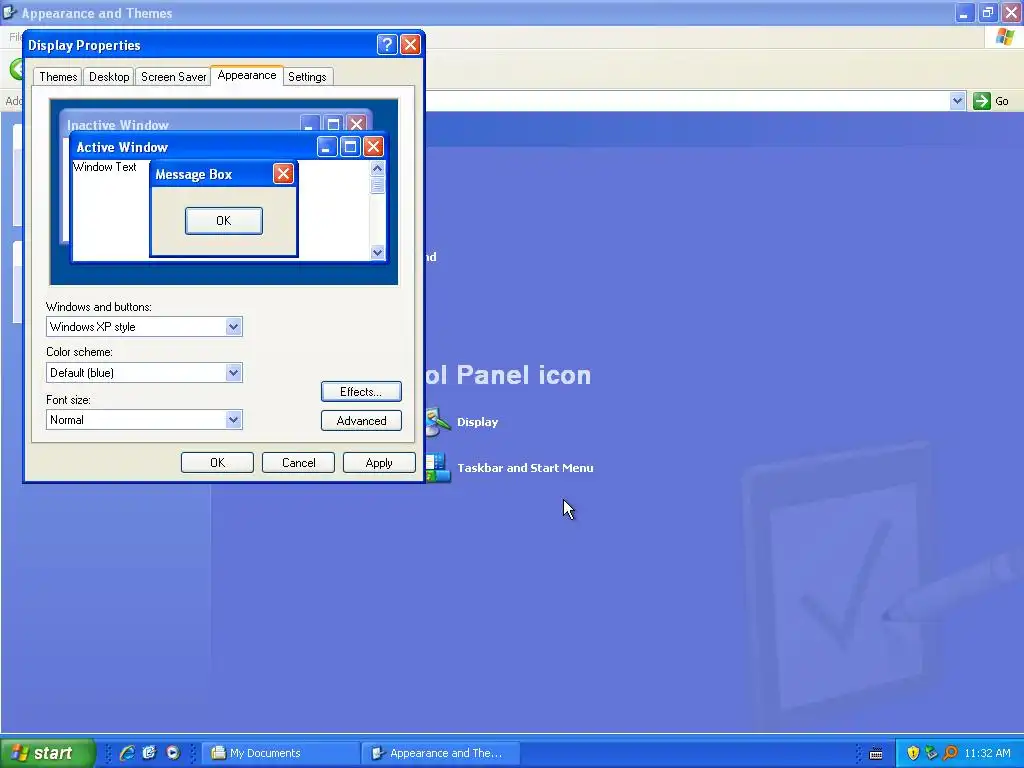Expand the address bar dropdown arrow
The width and height of the screenshot is (1024, 768).
tap(957, 101)
